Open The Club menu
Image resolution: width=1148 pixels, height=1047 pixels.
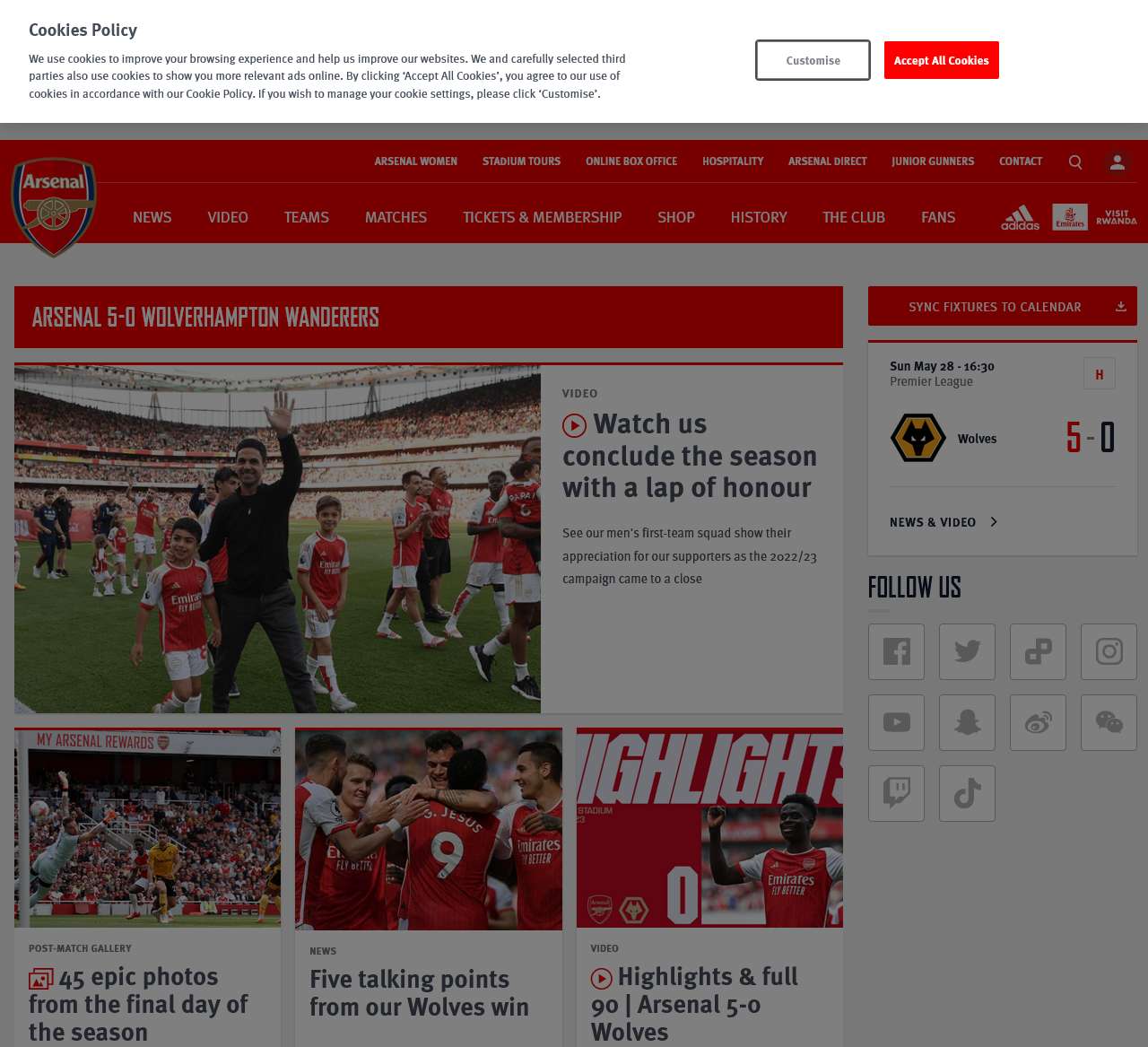[x=854, y=217]
